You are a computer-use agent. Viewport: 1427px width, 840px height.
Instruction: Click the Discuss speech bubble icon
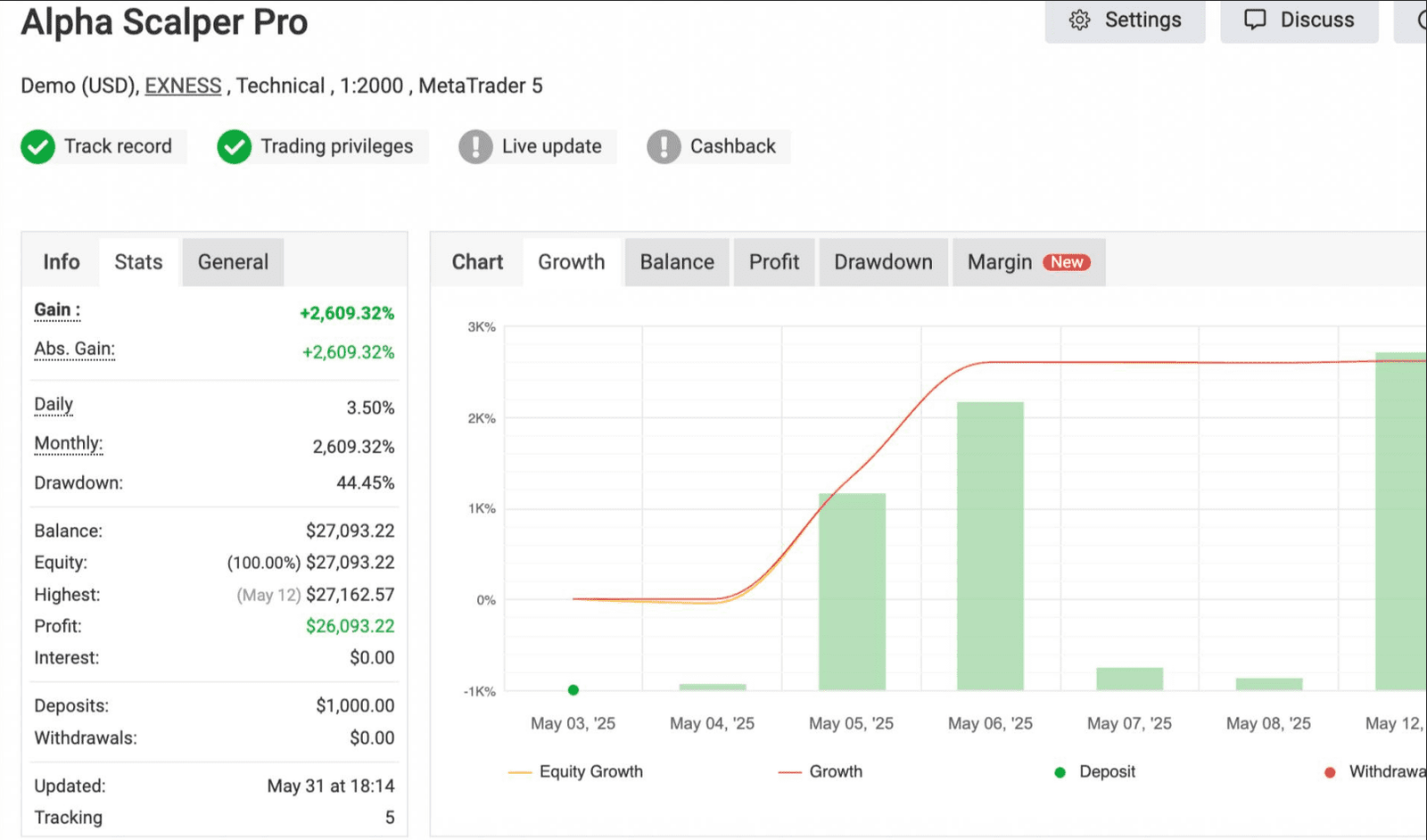(1255, 20)
